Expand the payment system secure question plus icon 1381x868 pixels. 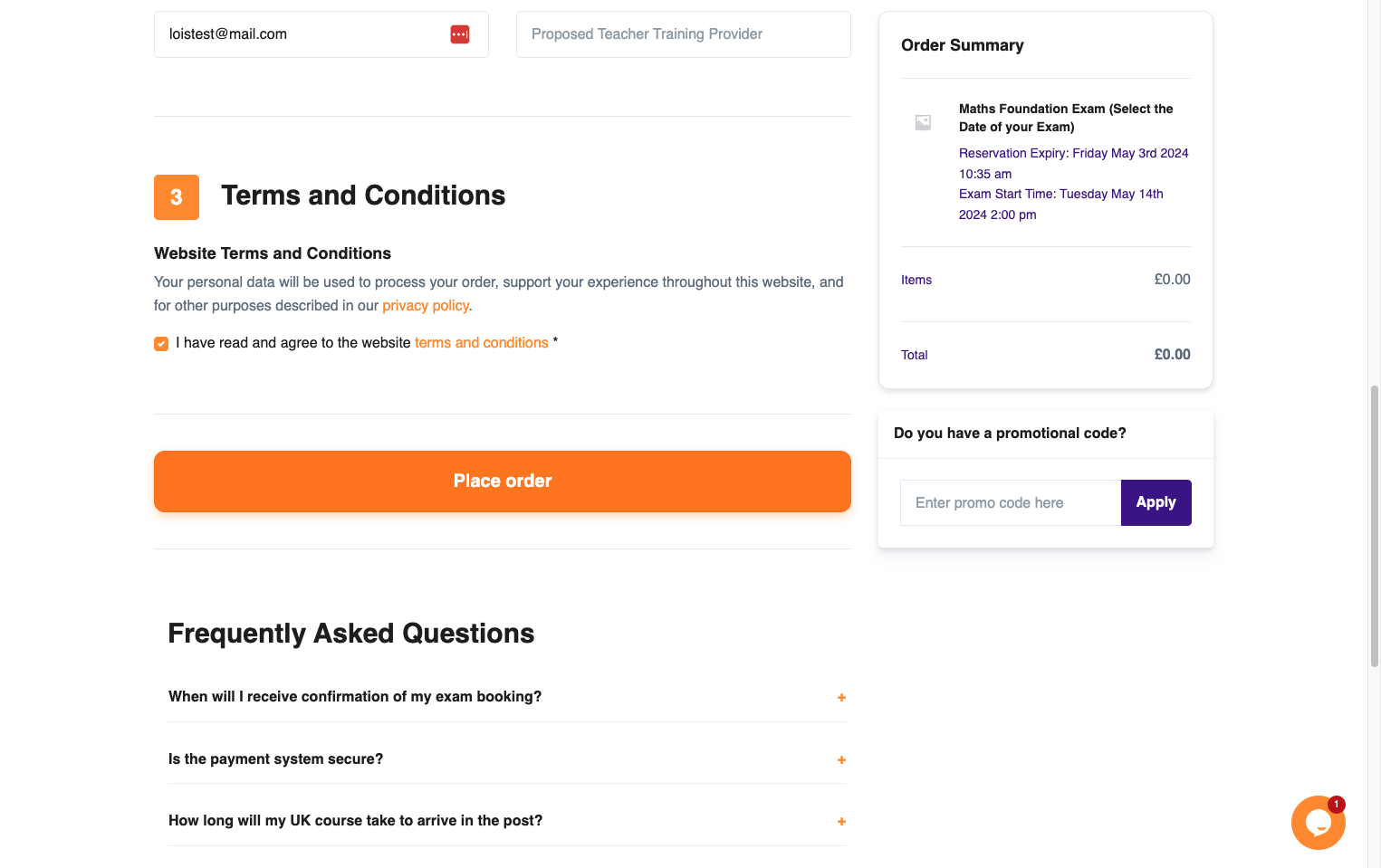[x=841, y=760]
